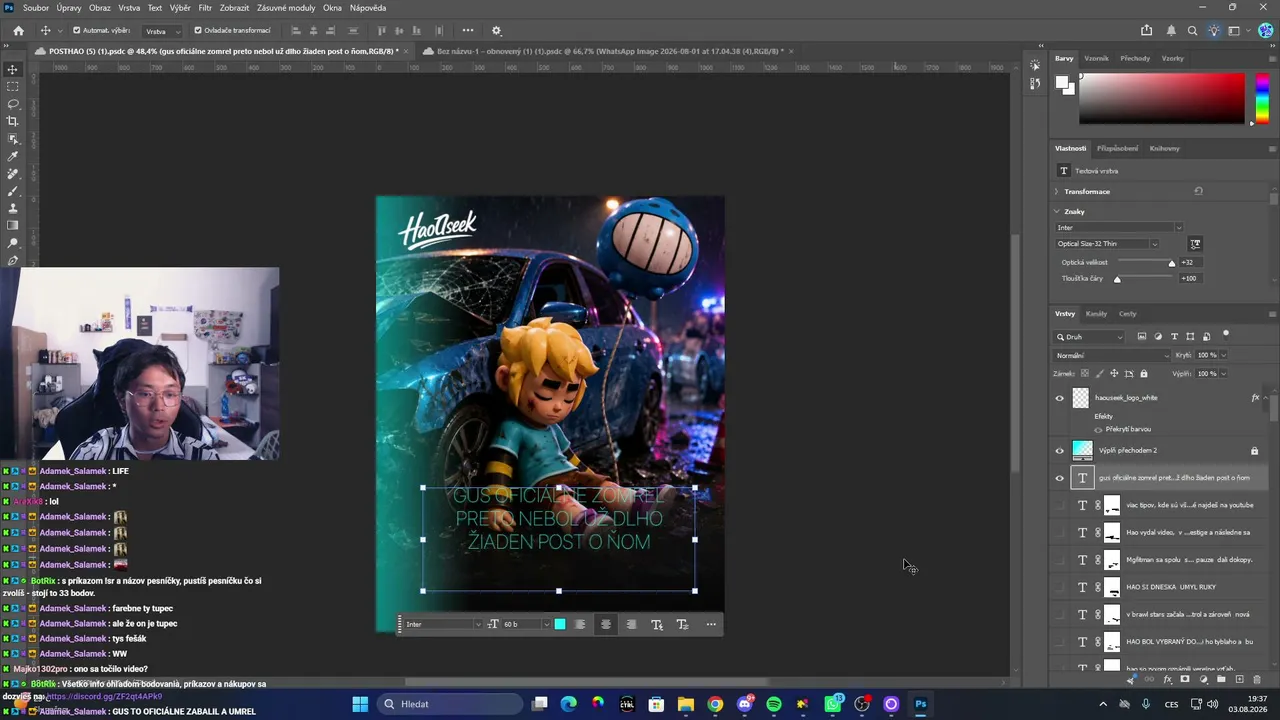This screenshot has height=720, width=1280.
Task: Click the three-dots more options in options bar
Action: [x=467, y=30]
